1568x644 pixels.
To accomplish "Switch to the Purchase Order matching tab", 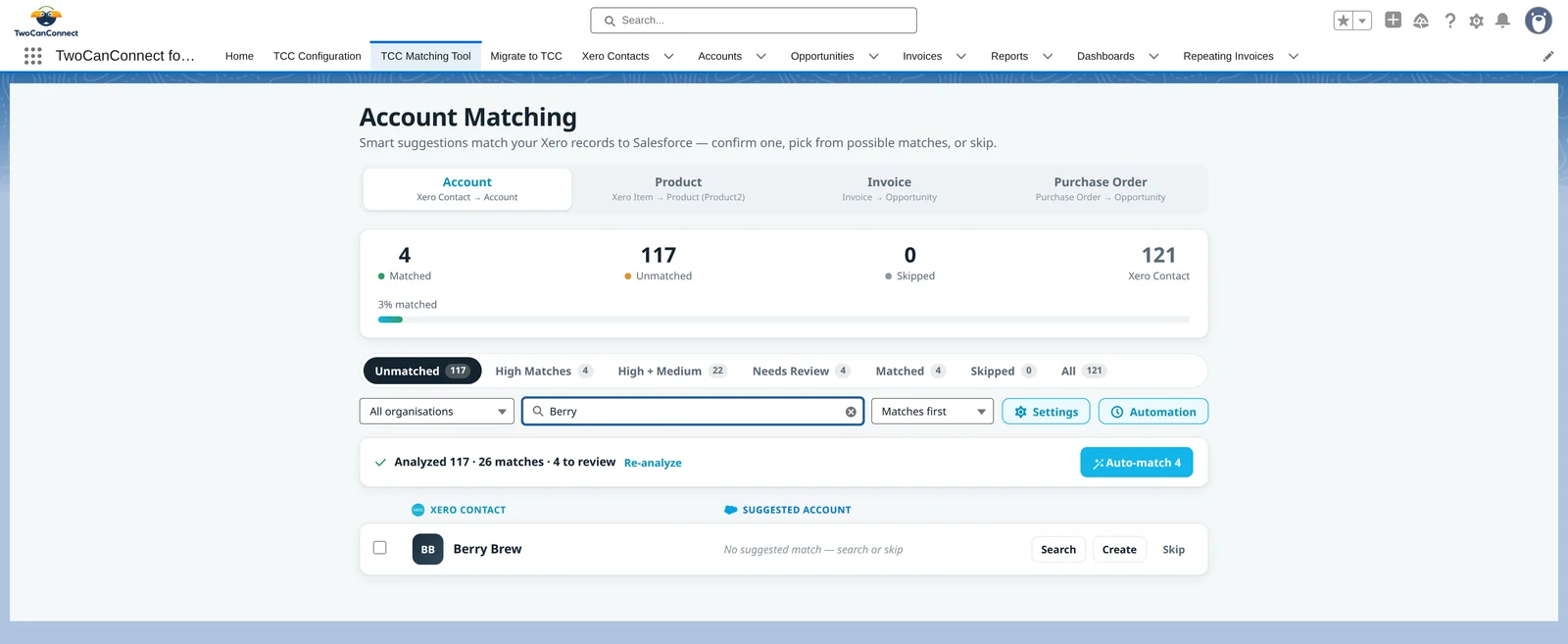I will [1101, 189].
